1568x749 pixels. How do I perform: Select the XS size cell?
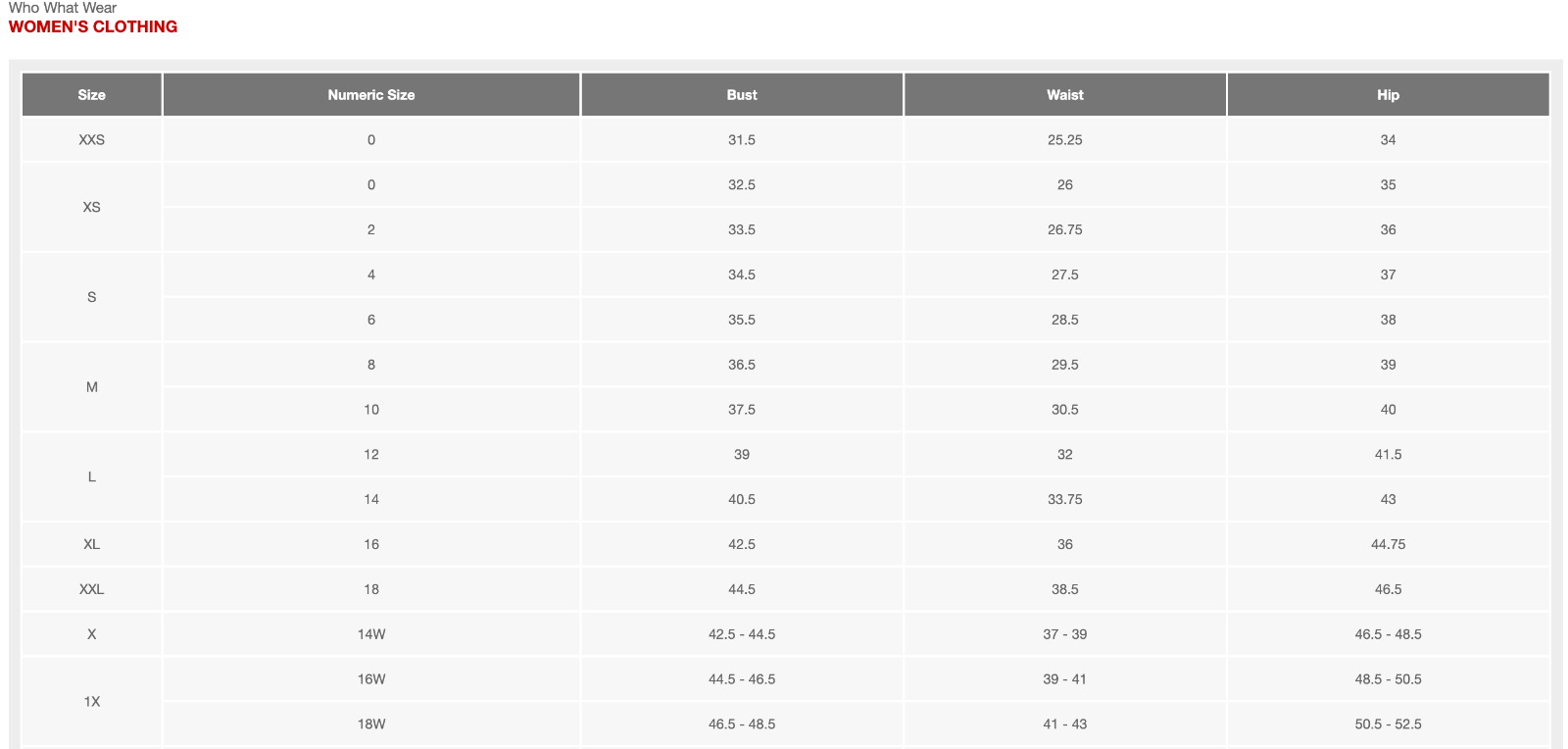(92, 207)
